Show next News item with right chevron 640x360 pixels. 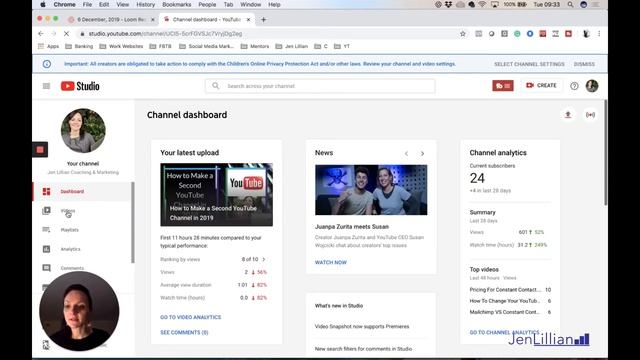[422, 153]
